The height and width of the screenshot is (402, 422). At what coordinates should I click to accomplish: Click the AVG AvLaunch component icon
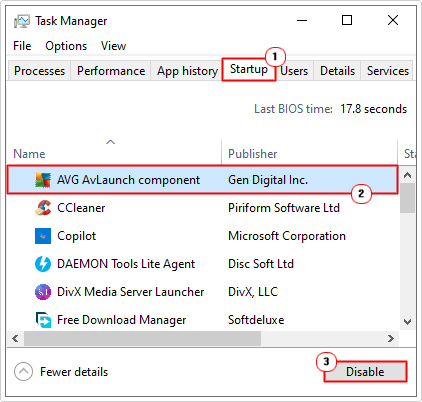[x=43, y=180]
